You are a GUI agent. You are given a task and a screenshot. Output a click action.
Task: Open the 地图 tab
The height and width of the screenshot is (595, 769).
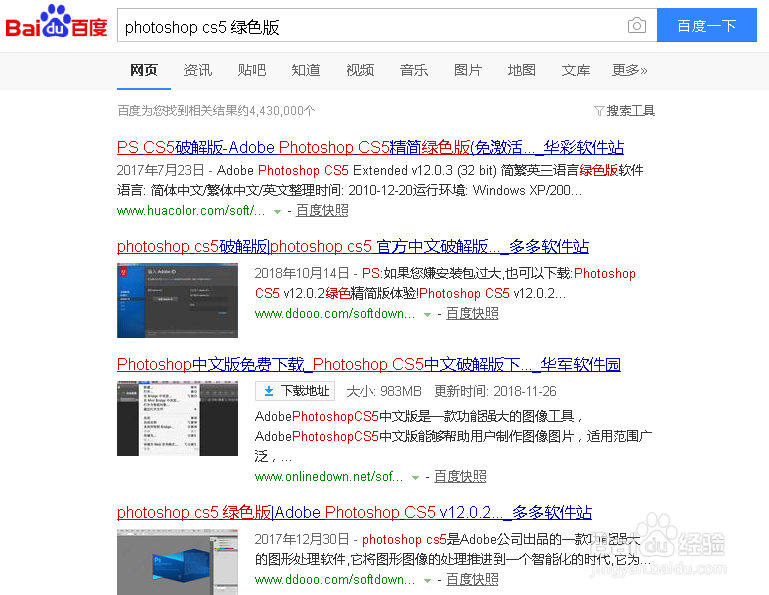point(521,70)
